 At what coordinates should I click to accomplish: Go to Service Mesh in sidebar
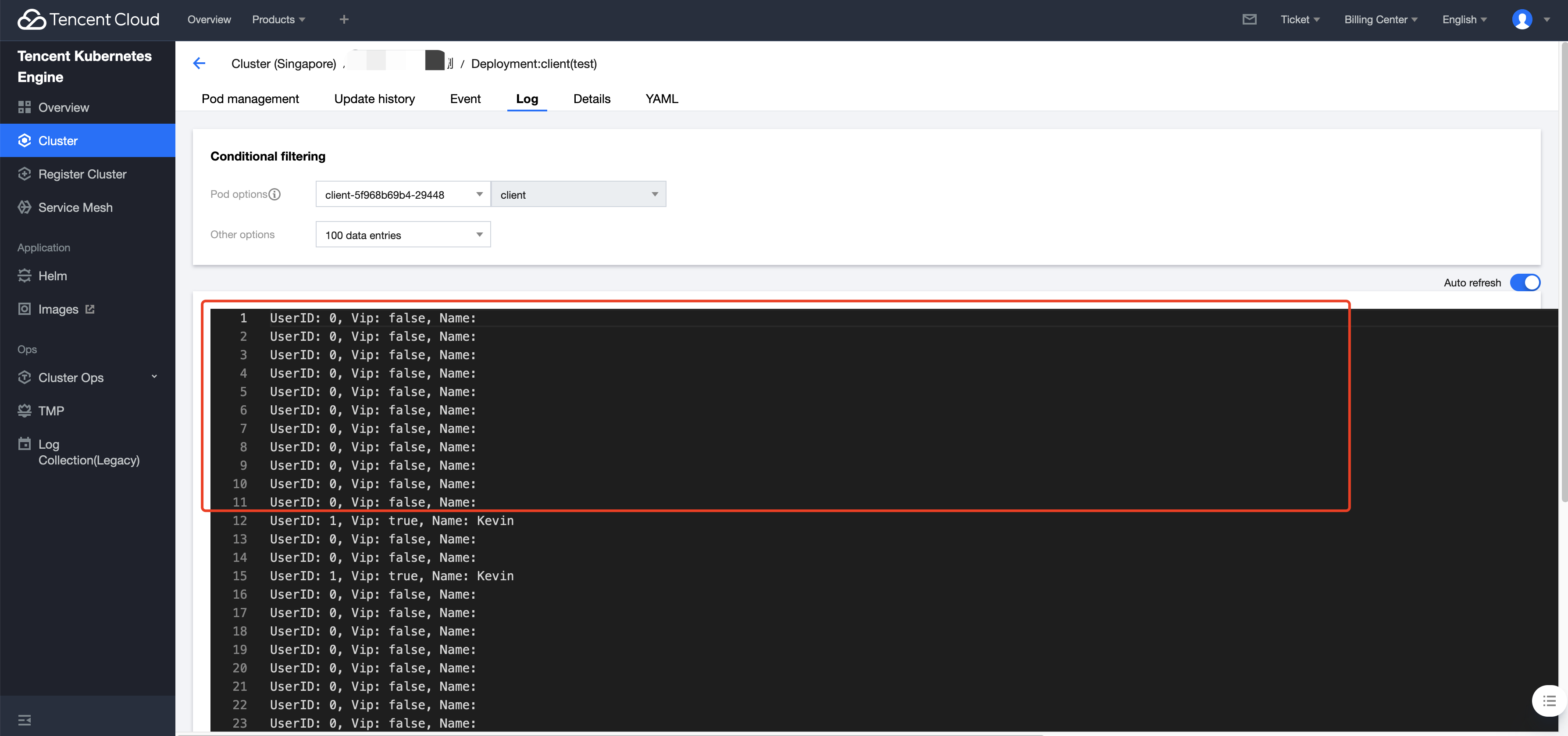pos(75,207)
